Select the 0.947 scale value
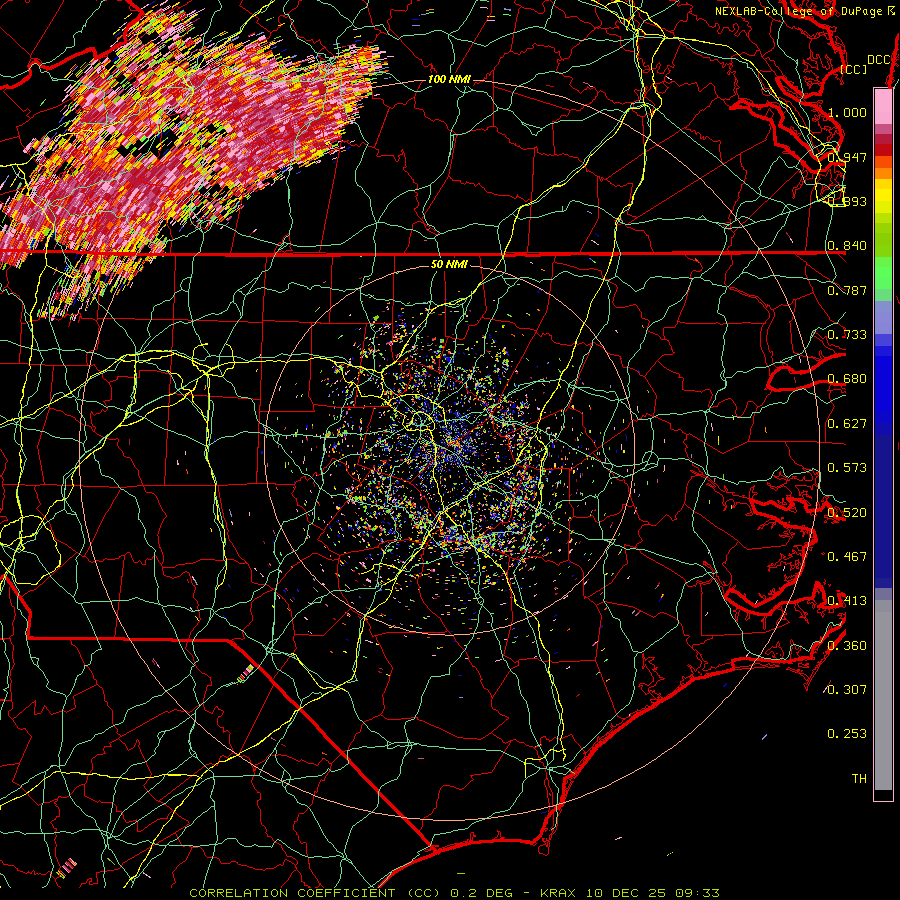This screenshot has width=900, height=900. point(847,157)
